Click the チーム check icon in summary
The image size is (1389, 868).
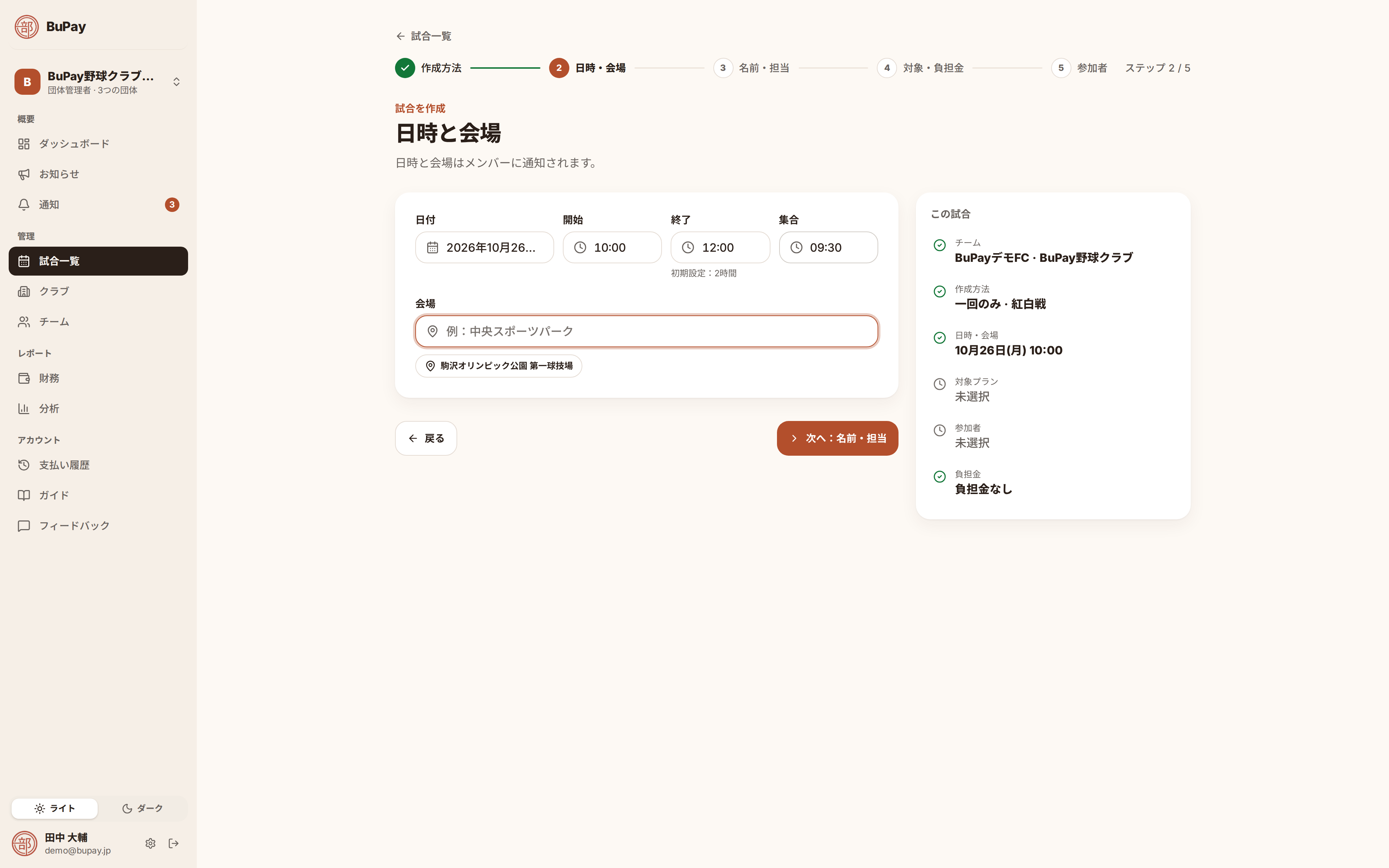pyautogui.click(x=940, y=245)
